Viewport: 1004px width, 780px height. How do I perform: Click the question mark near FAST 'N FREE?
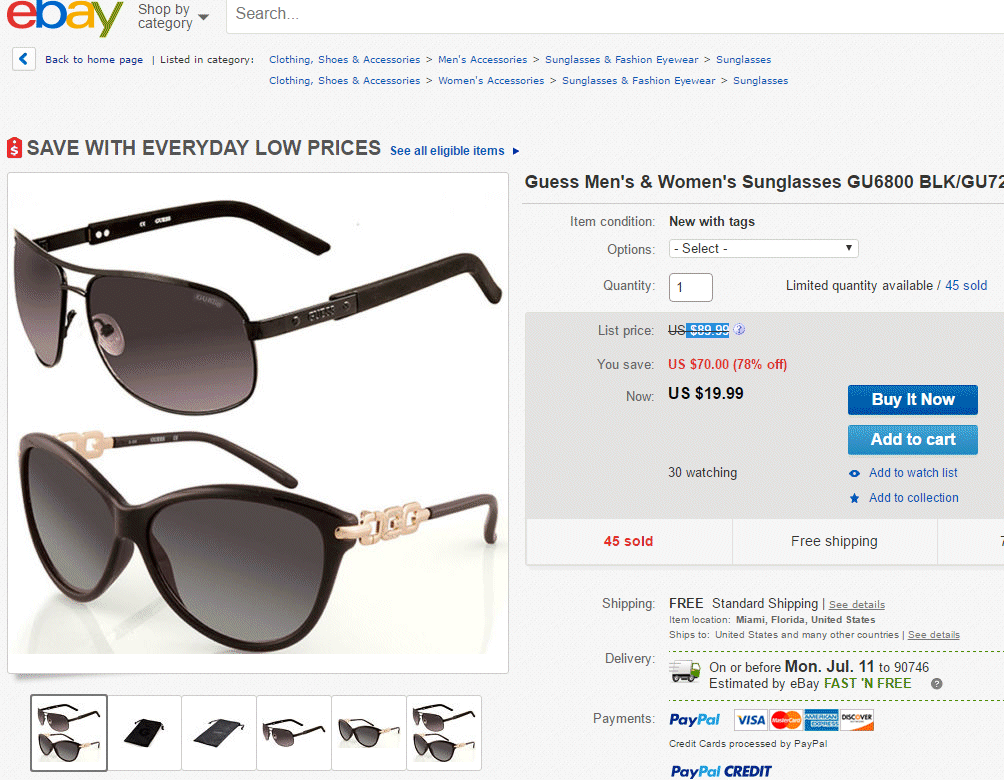tap(937, 683)
